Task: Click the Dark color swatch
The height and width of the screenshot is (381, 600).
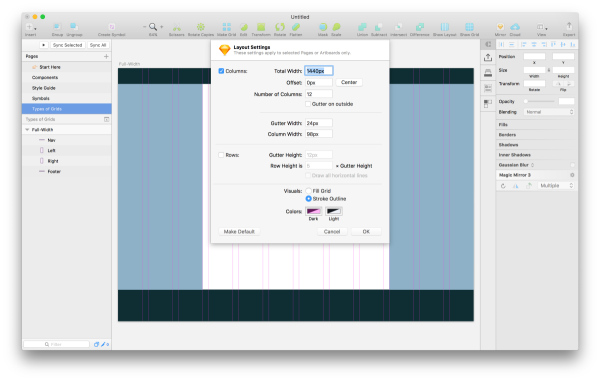Action: 313,211
